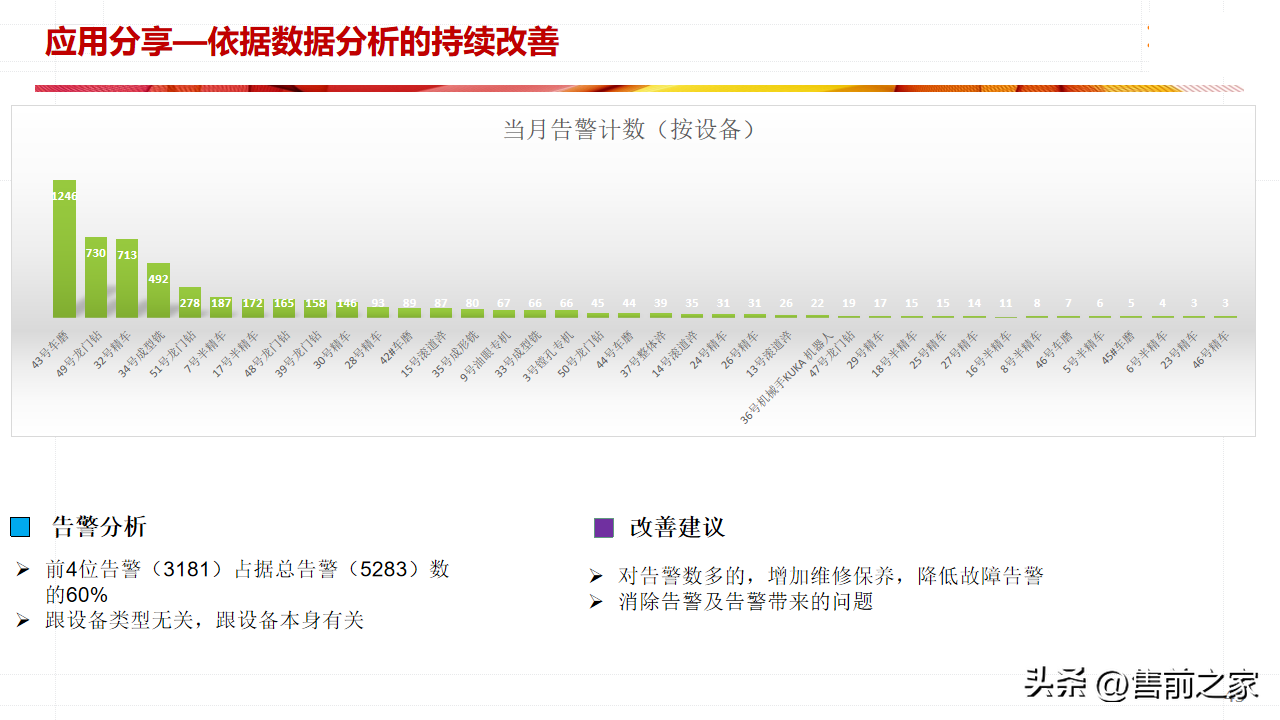Click the arrow bullet before 消除告警及告警带来的问题

(596, 601)
